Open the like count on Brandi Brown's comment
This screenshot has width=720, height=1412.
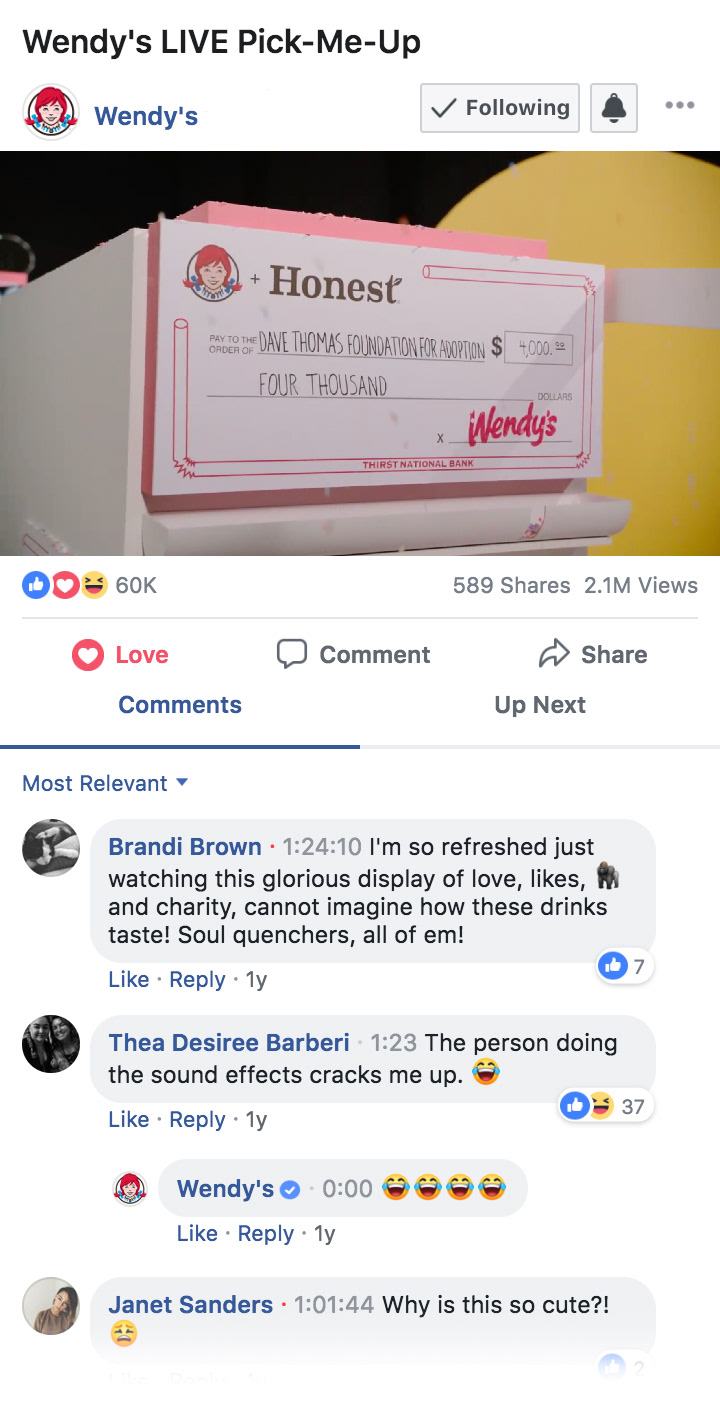click(x=625, y=966)
